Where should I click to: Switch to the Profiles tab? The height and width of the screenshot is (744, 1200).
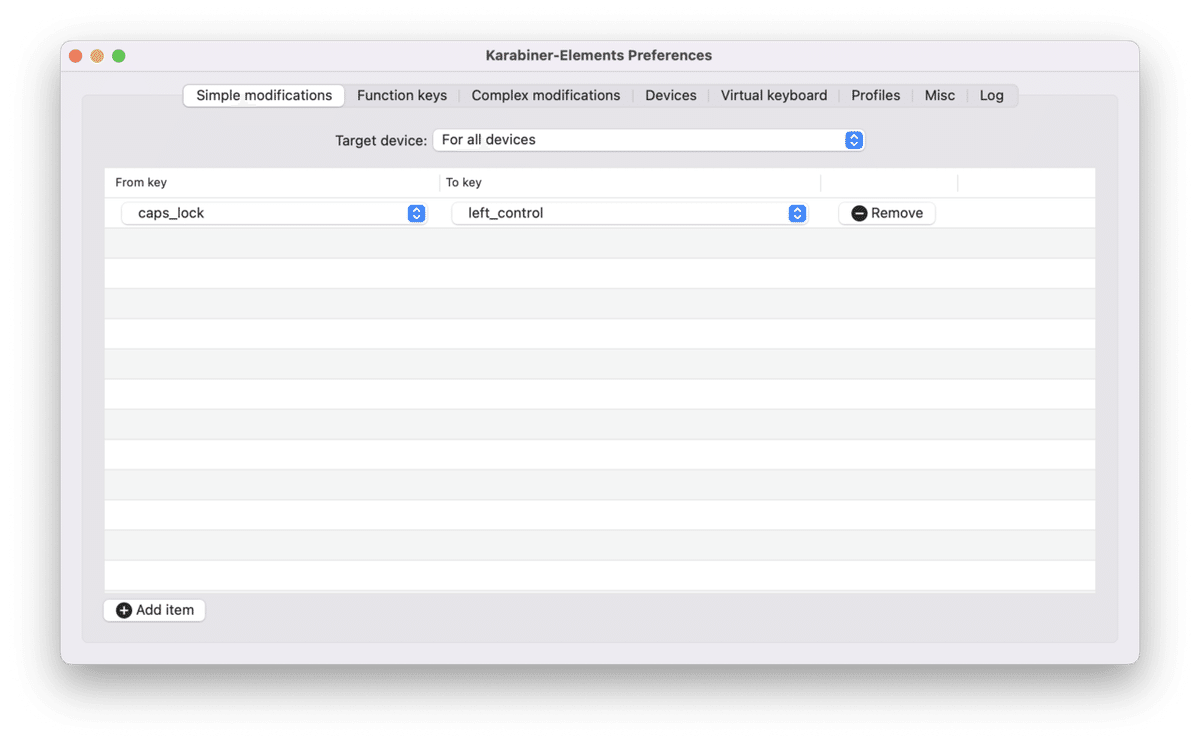click(x=875, y=95)
